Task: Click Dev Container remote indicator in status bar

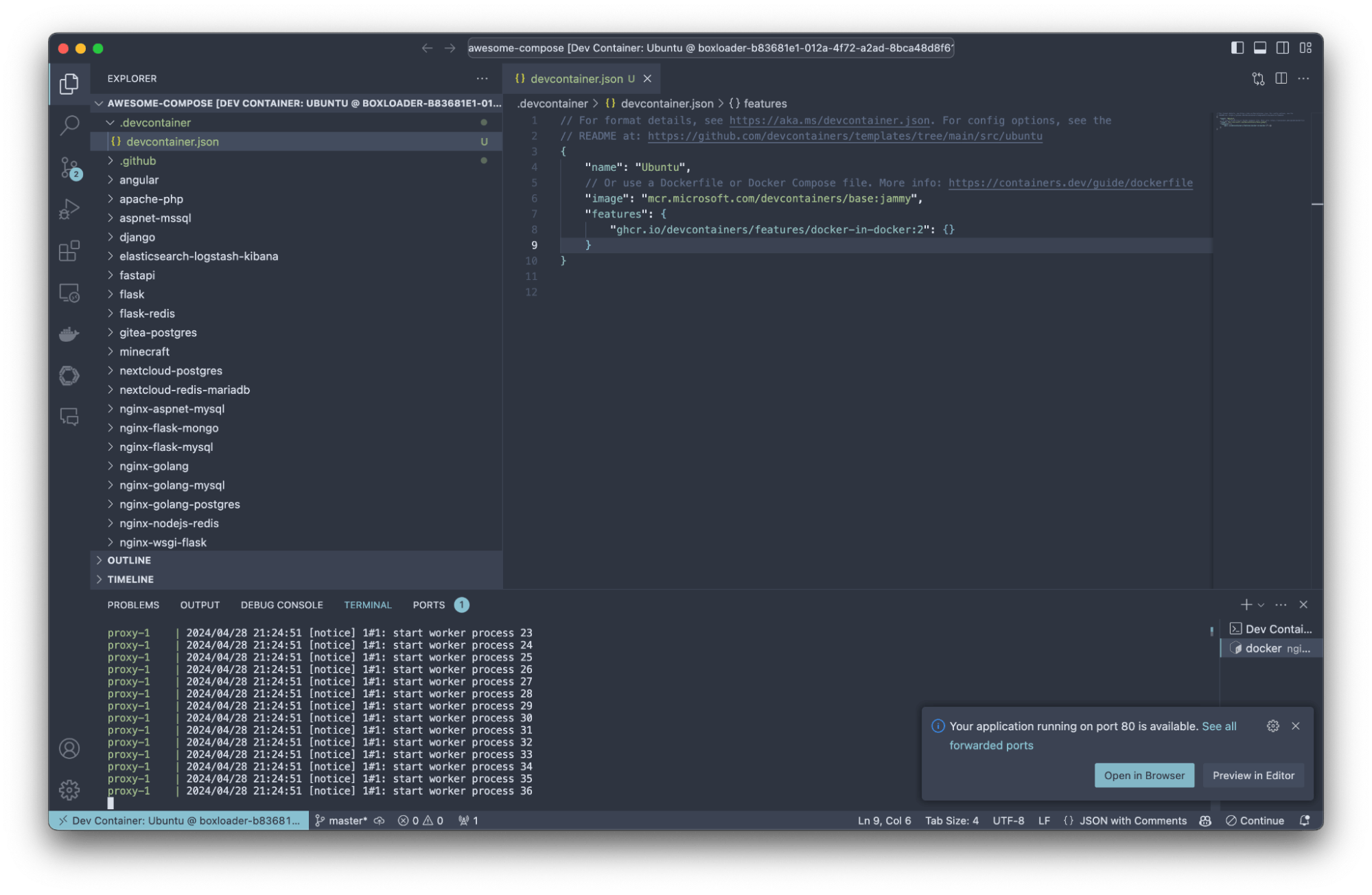Action: point(179,821)
